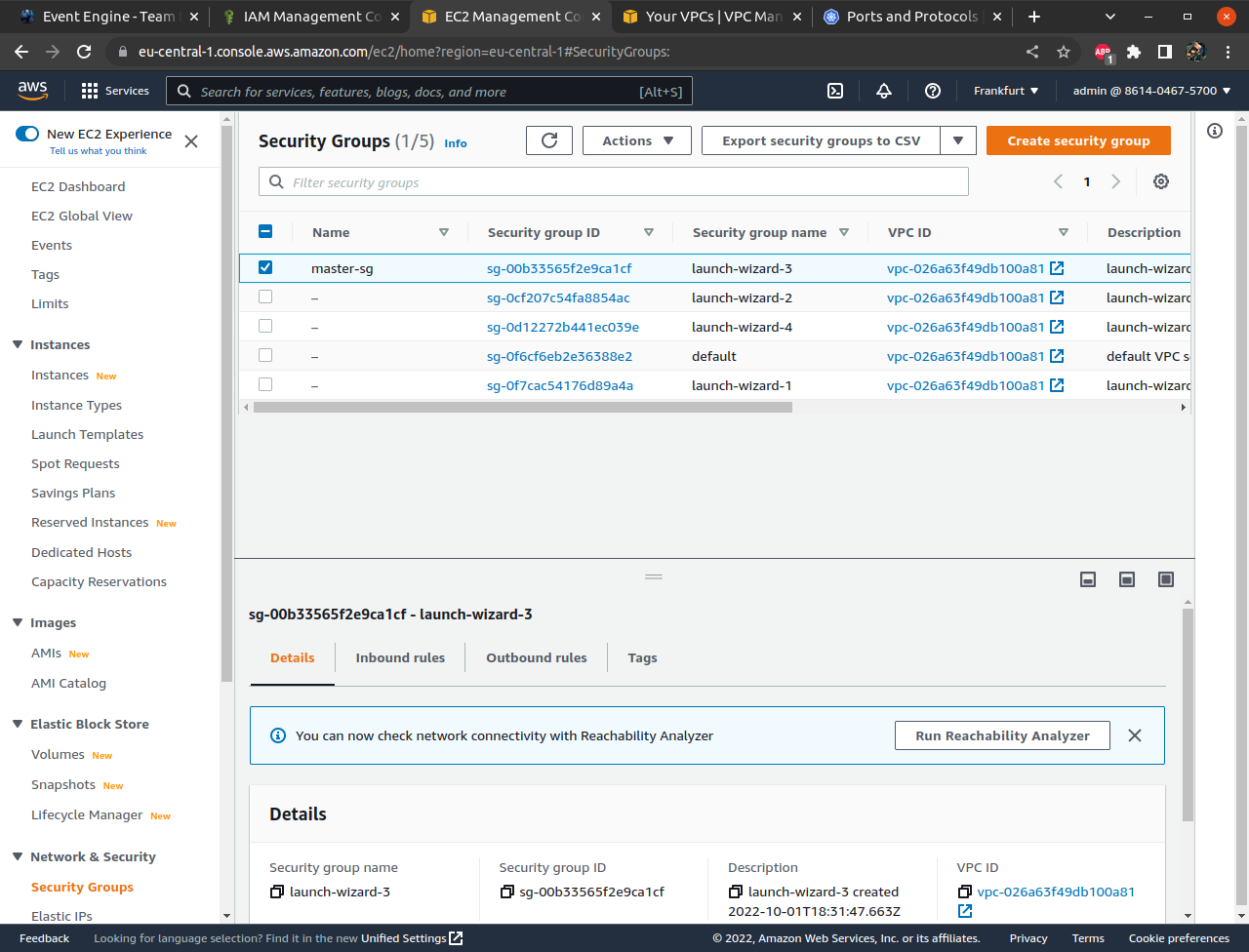Collapse the Network & Security section
This screenshot has height=952, width=1249.
(18, 856)
